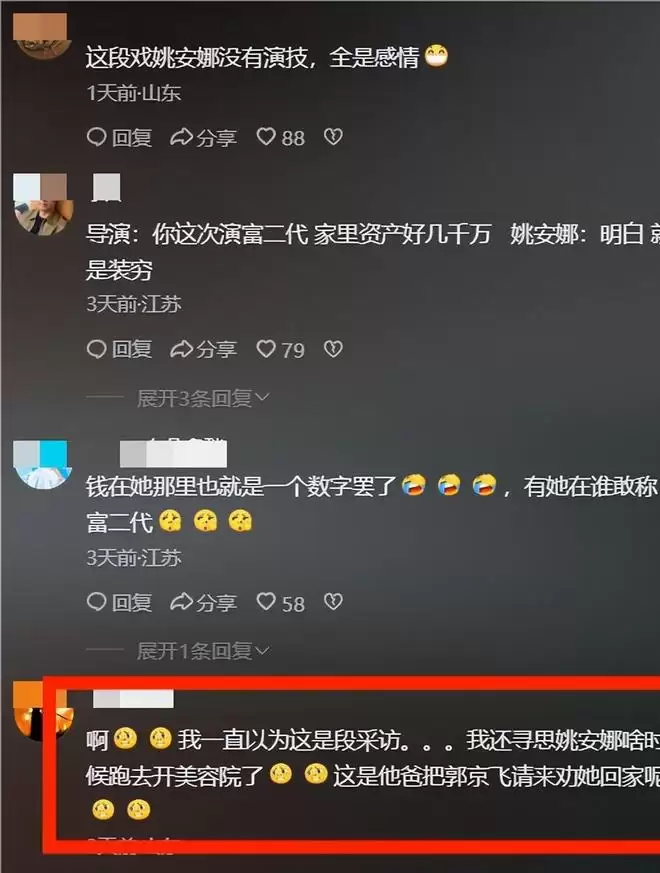The height and width of the screenshot is (873, 660).
Task: Dislike the 装穷 comment with broken heart
Action: (x=333, y=349)
